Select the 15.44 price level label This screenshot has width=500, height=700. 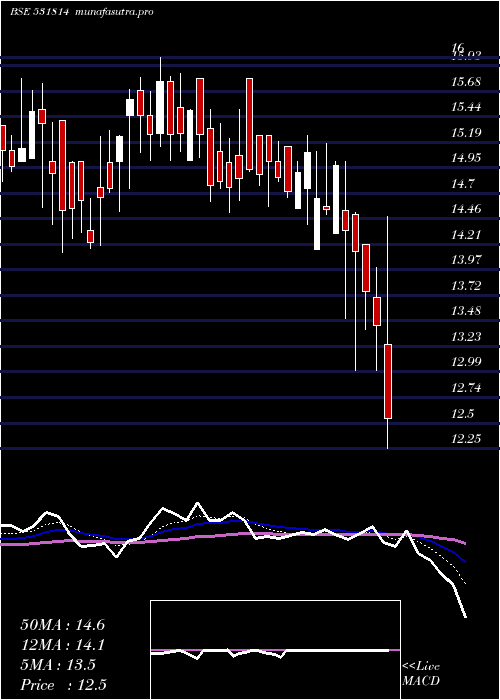click(x=467, y=107)
